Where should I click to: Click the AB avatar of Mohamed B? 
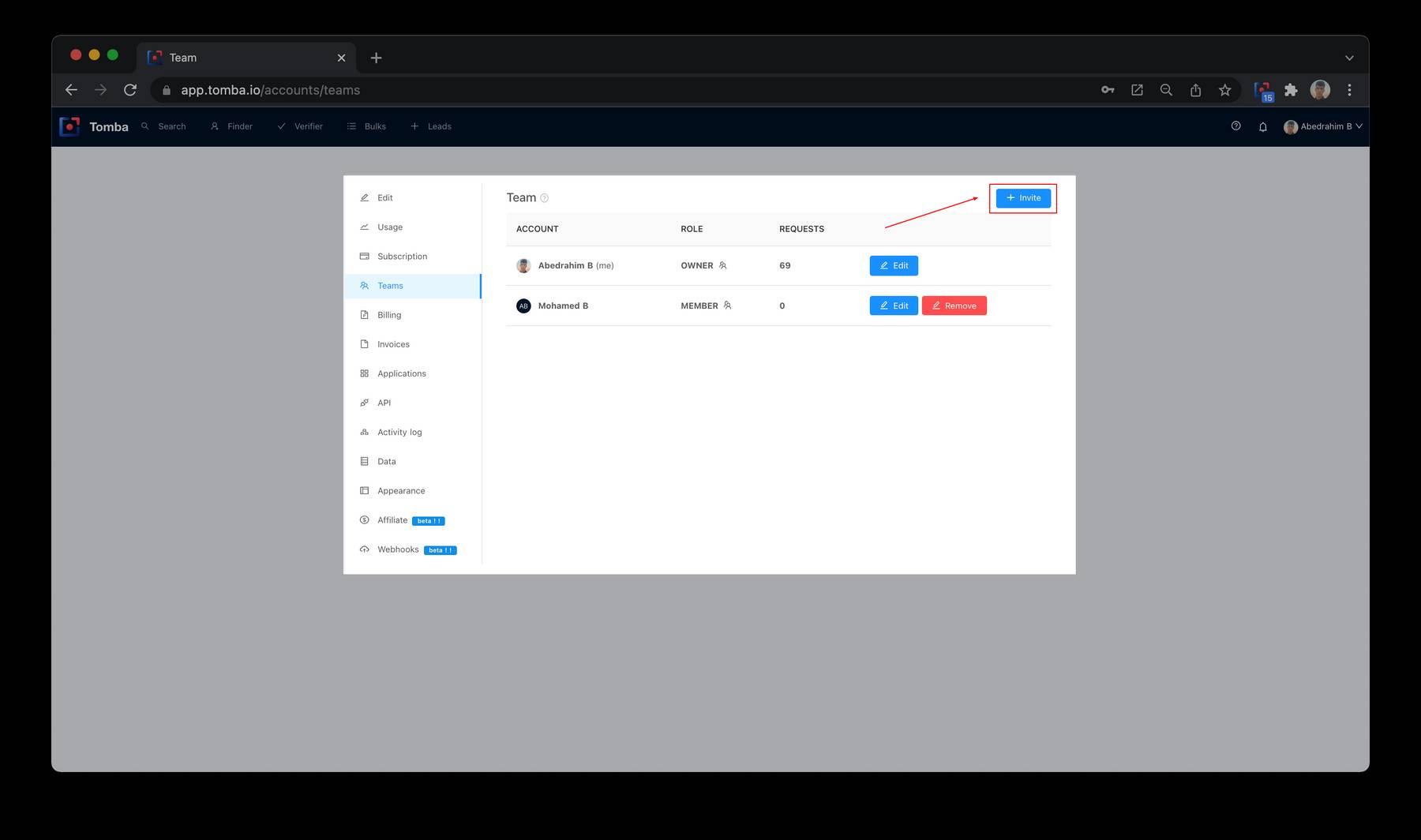coord(523,306)
